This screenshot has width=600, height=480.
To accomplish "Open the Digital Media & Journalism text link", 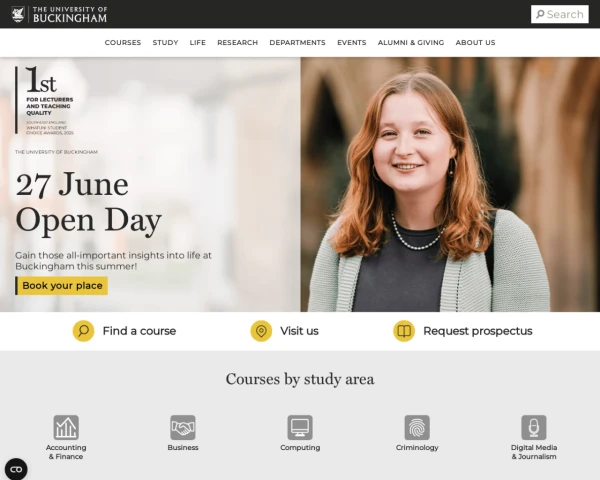I will (x=534, y=452).
